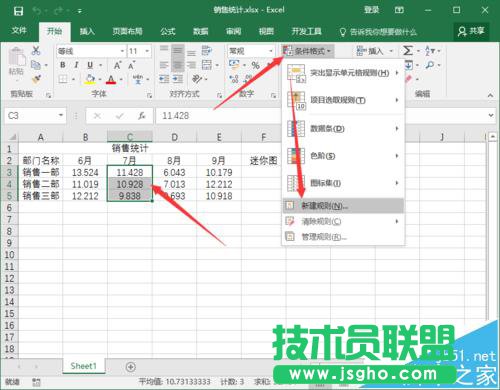Viewport: 500px width, 390px height.
Task: Click the phonetic guide (wén) icon
Action: click(x=138, y=79)
